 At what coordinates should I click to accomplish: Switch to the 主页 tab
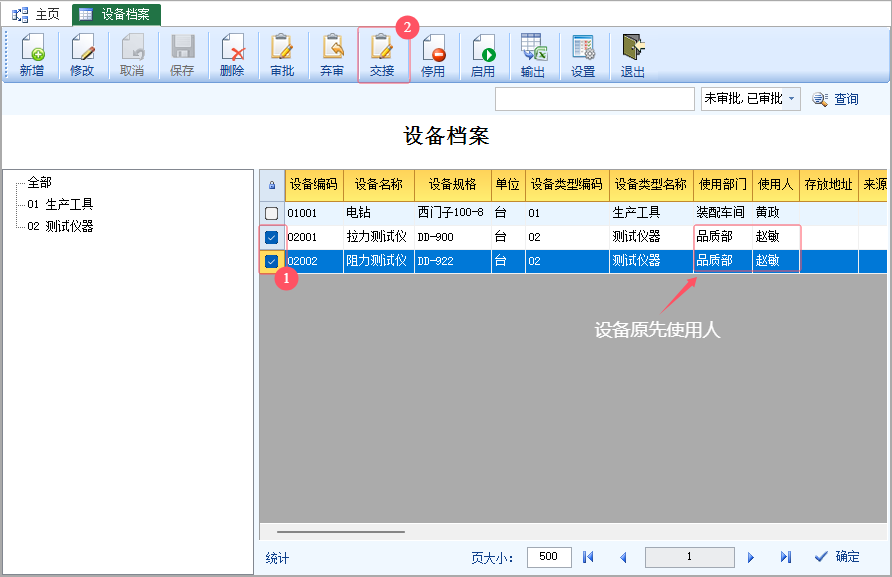[x=36, y=15]
